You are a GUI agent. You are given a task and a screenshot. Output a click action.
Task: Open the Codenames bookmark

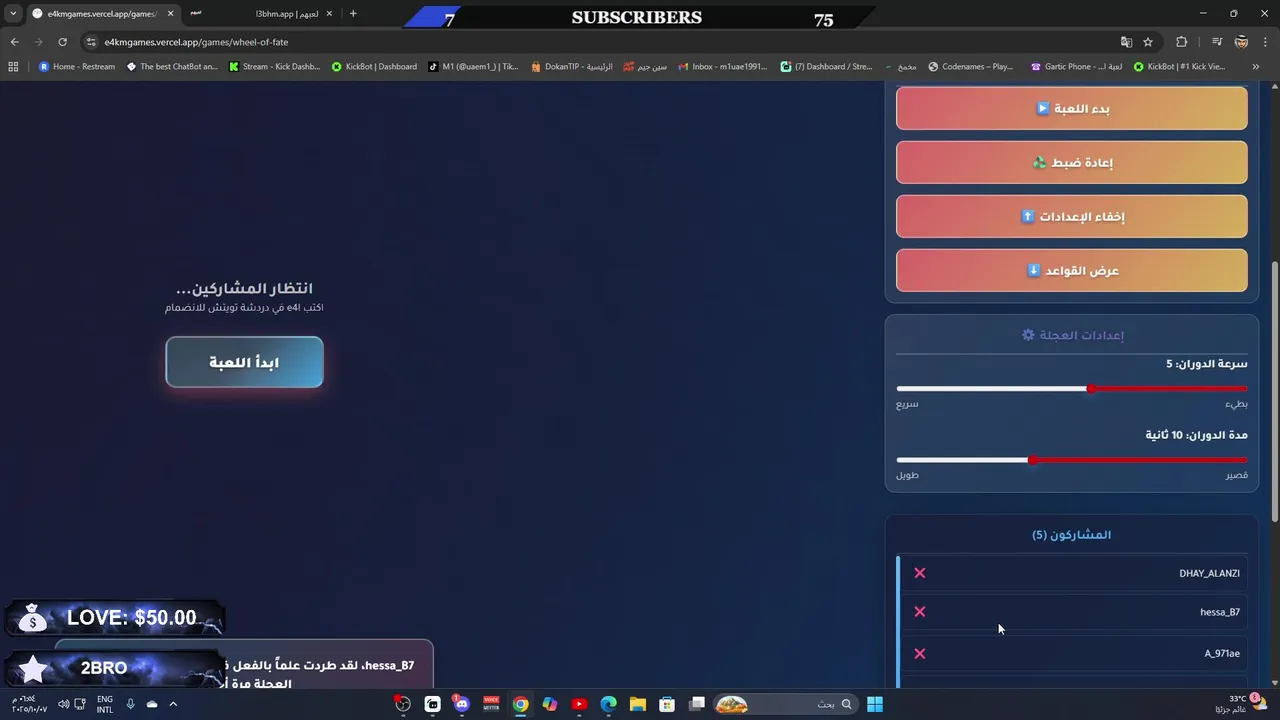tap(970, 67)
